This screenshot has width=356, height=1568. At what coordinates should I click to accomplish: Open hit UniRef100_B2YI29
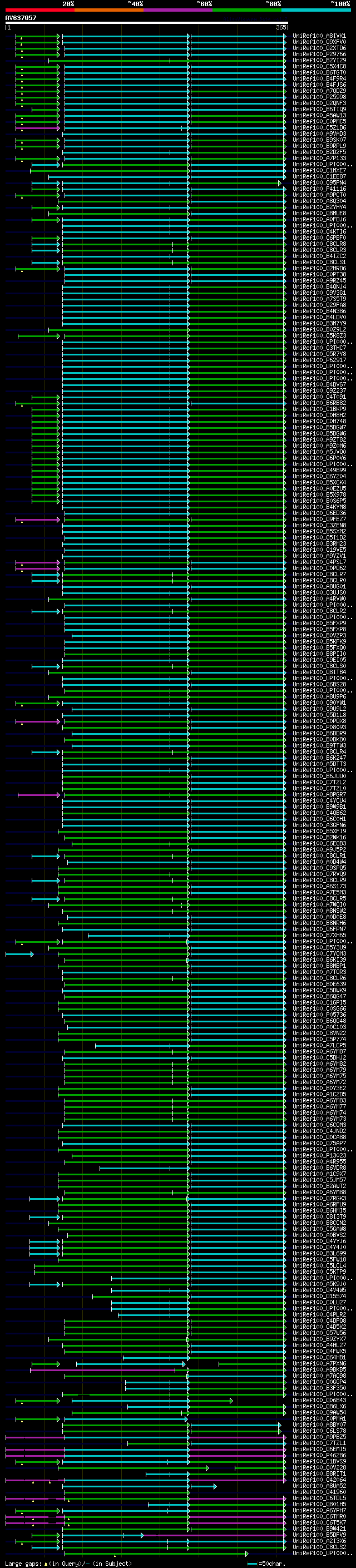pyautogui.click(x=319, y=60)
